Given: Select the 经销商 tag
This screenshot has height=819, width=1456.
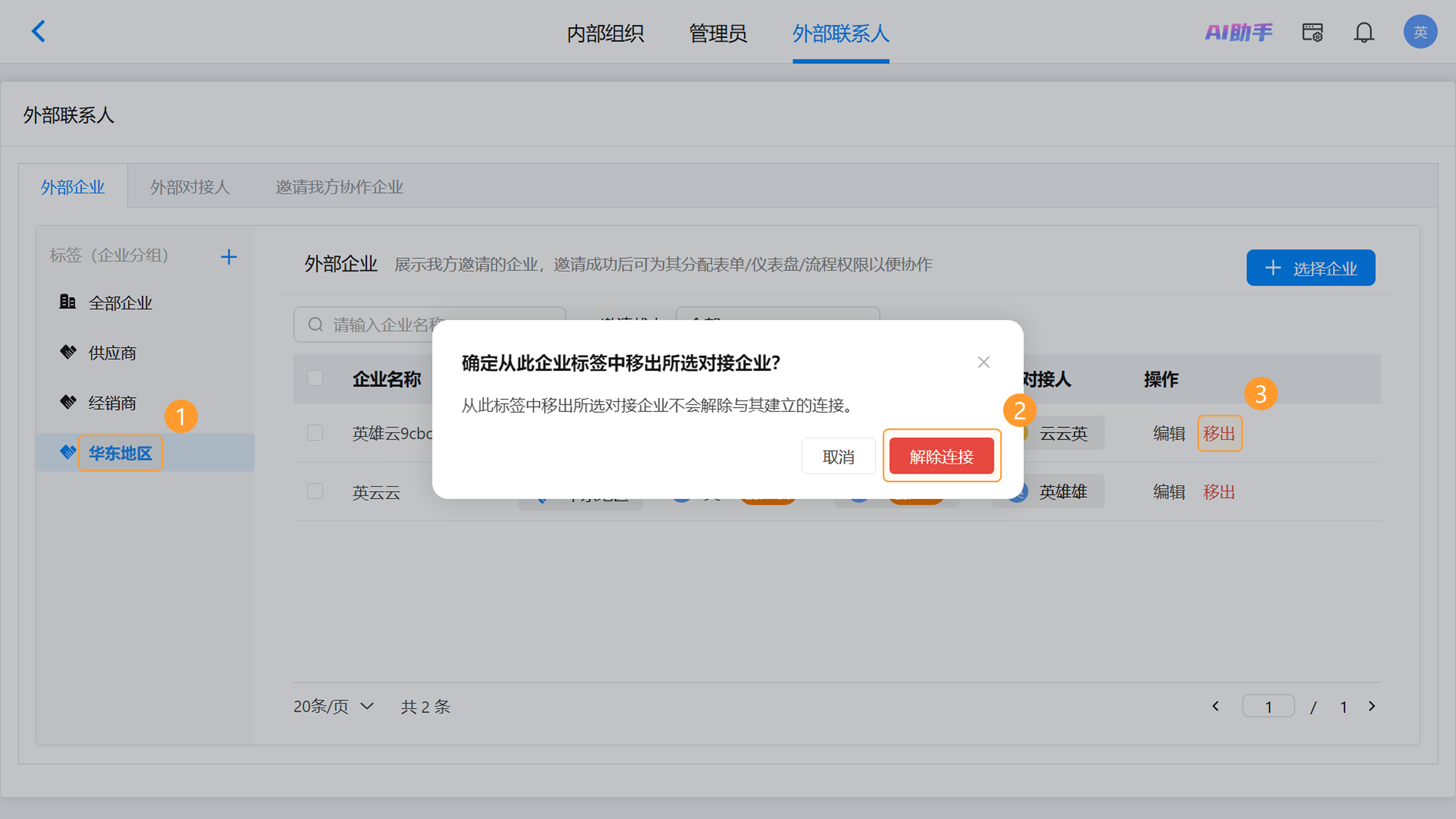Looking at the screenshot, I should 145,403.
